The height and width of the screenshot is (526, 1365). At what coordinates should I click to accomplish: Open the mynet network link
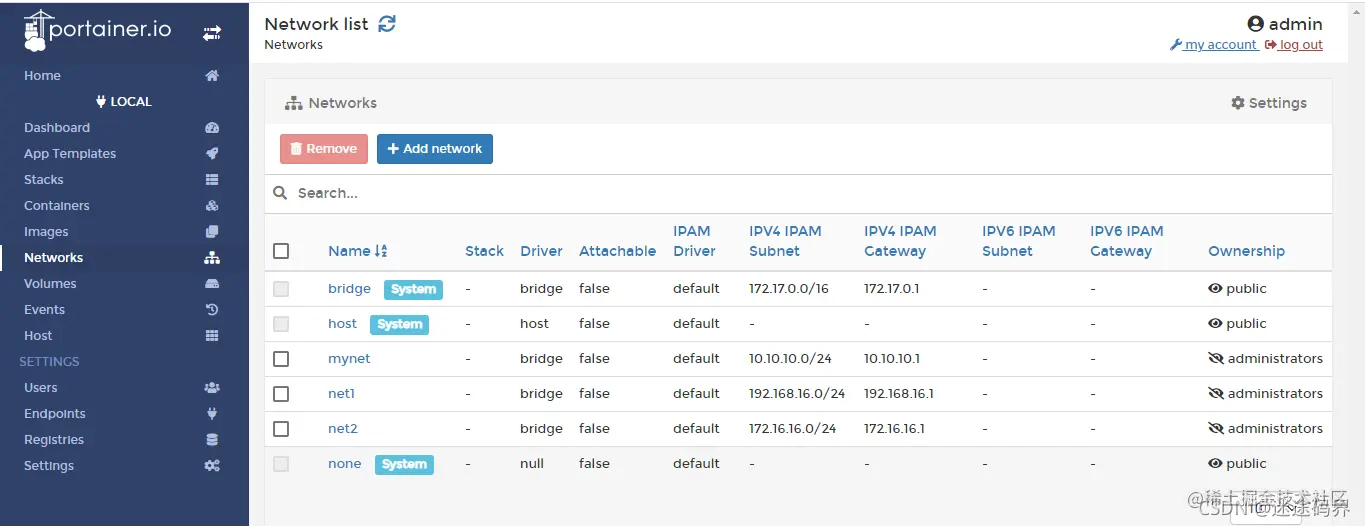pyautogui.click(x=349, y=358)
